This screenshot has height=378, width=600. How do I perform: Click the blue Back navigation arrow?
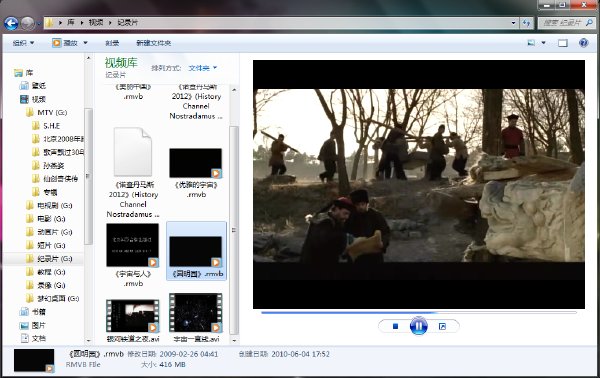[x=11, y=23]
